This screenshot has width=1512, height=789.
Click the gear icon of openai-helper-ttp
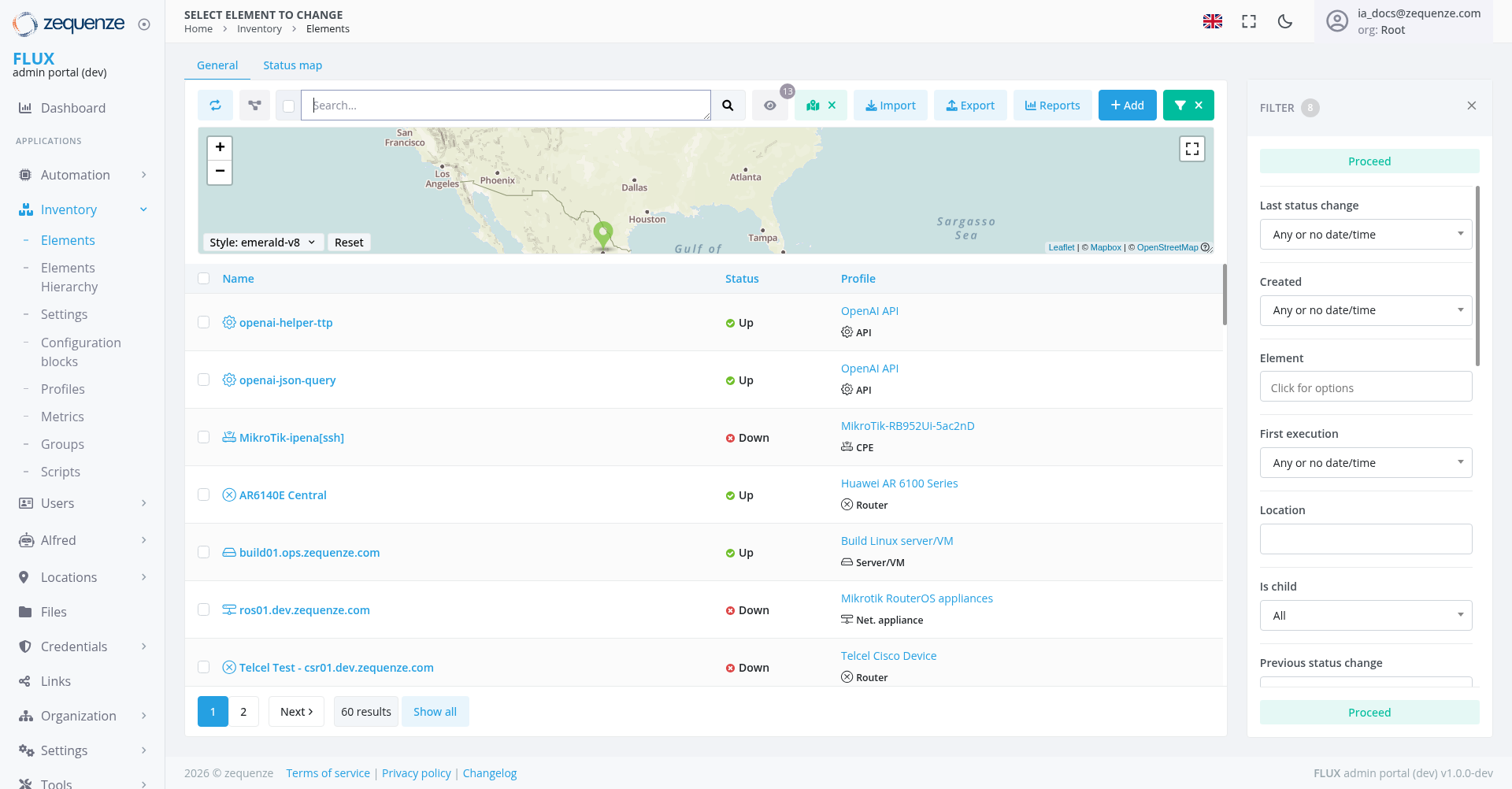[x=229, y=322]
